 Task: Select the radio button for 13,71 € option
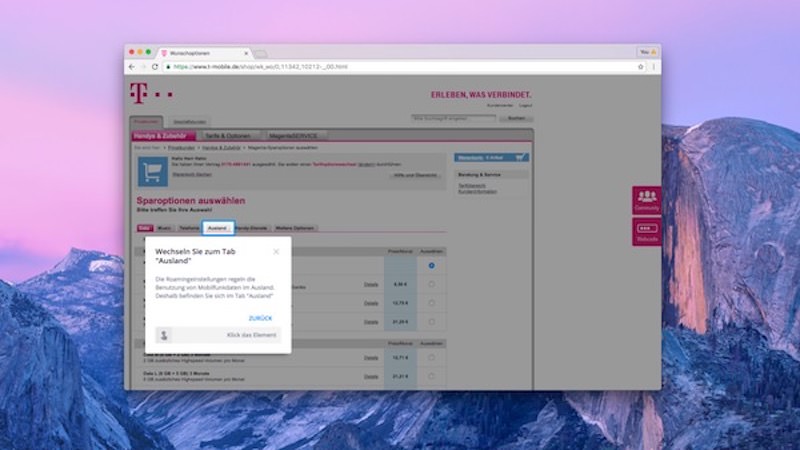tap(432, 358)
